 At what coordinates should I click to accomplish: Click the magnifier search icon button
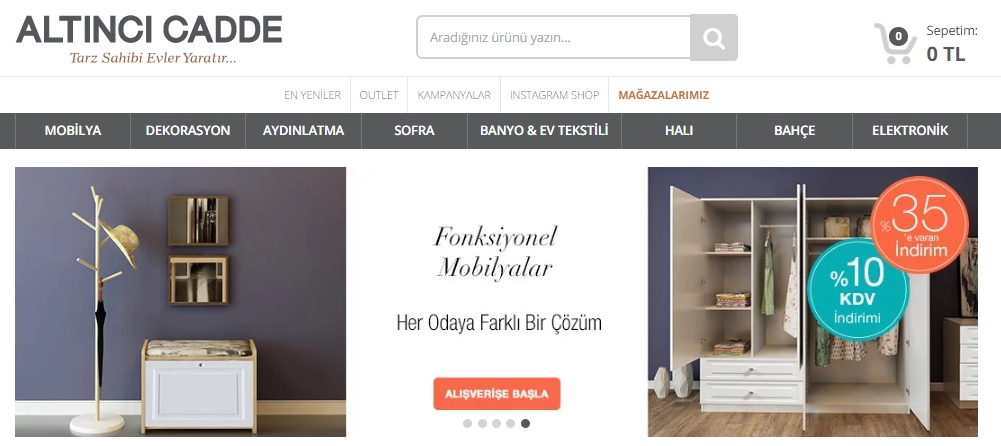[x=714, y=38]
